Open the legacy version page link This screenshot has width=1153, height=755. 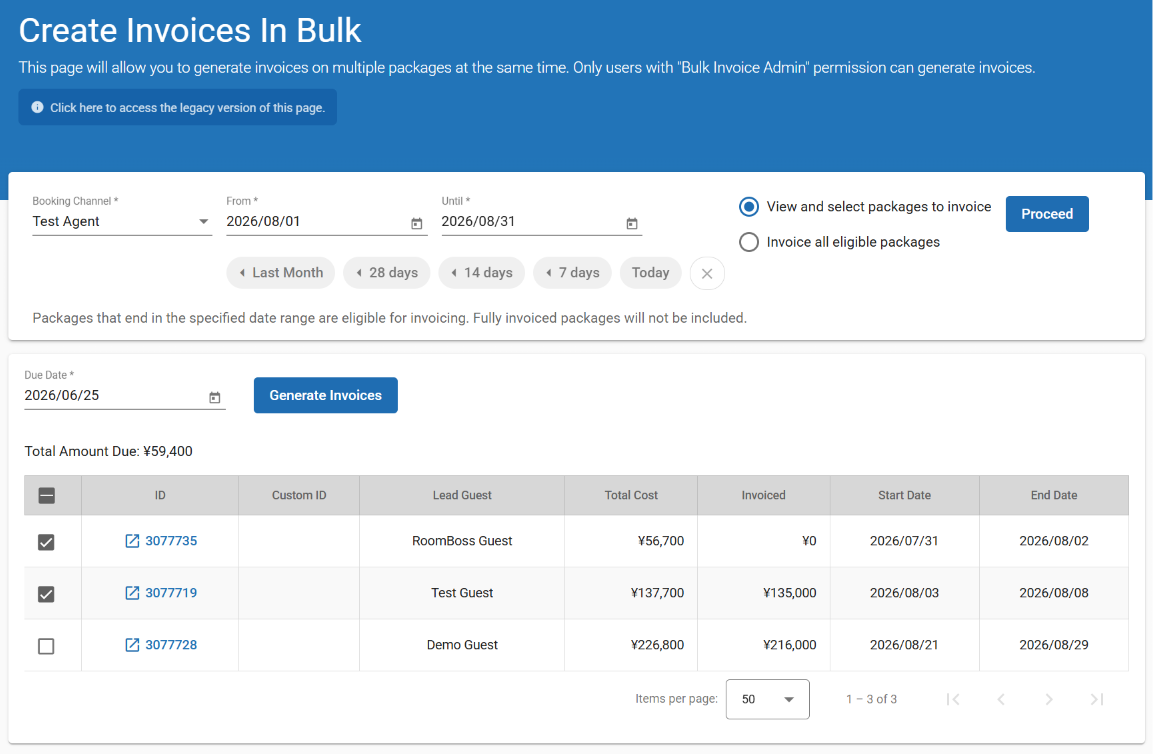pyautogui.click(x=178, y=107)
